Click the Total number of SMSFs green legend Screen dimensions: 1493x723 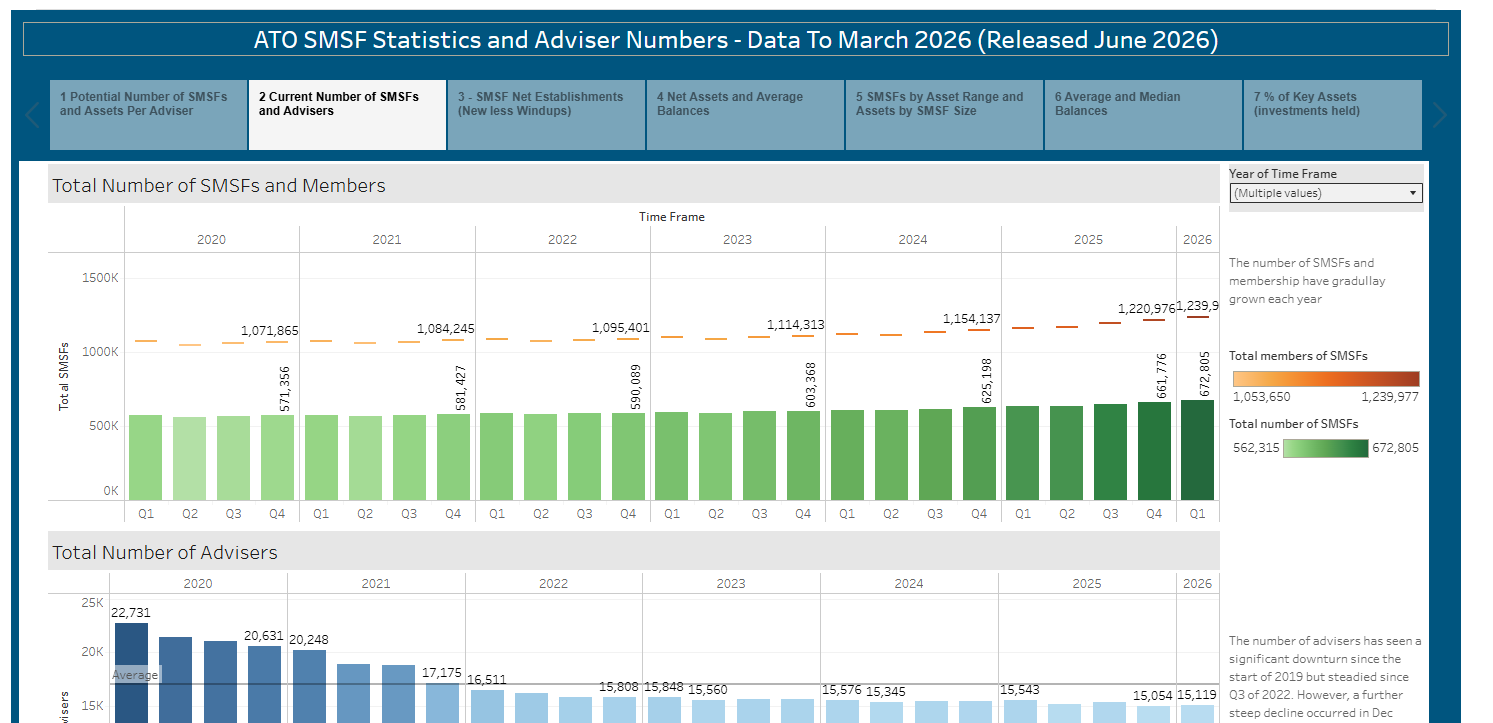coord(1326,448)
